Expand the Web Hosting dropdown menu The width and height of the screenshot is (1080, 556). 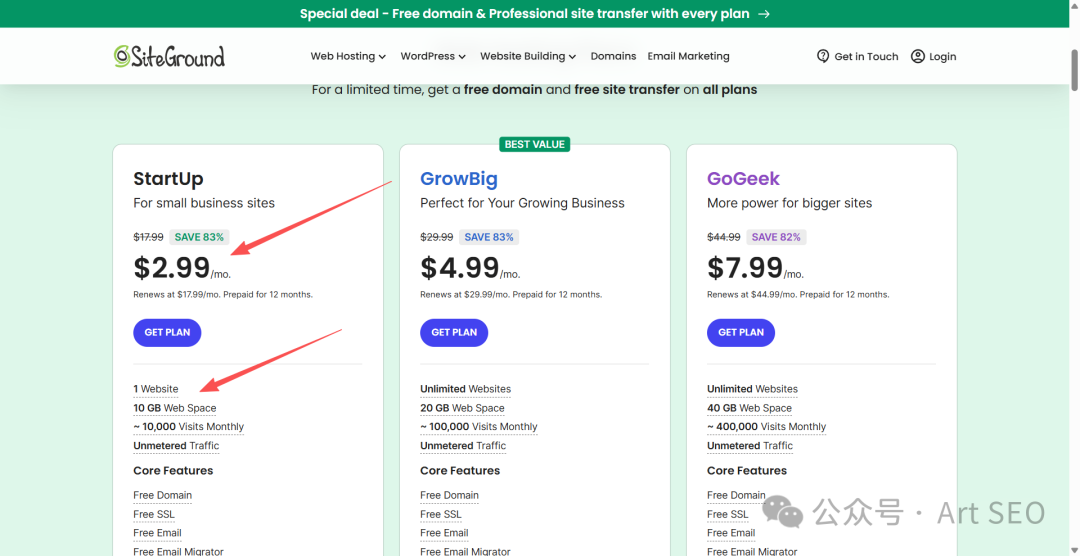pyautogui.click(x=348, y=56)
